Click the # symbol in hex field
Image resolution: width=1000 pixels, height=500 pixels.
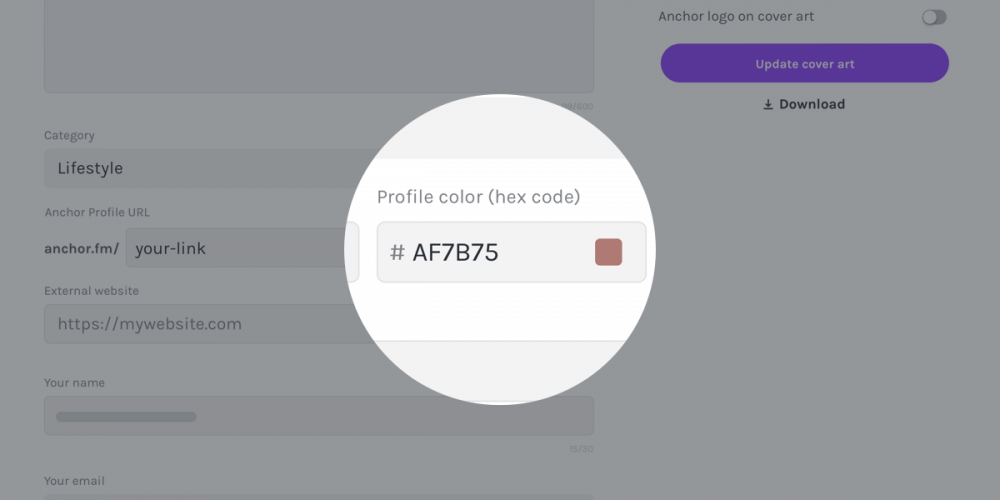point(397,252)
